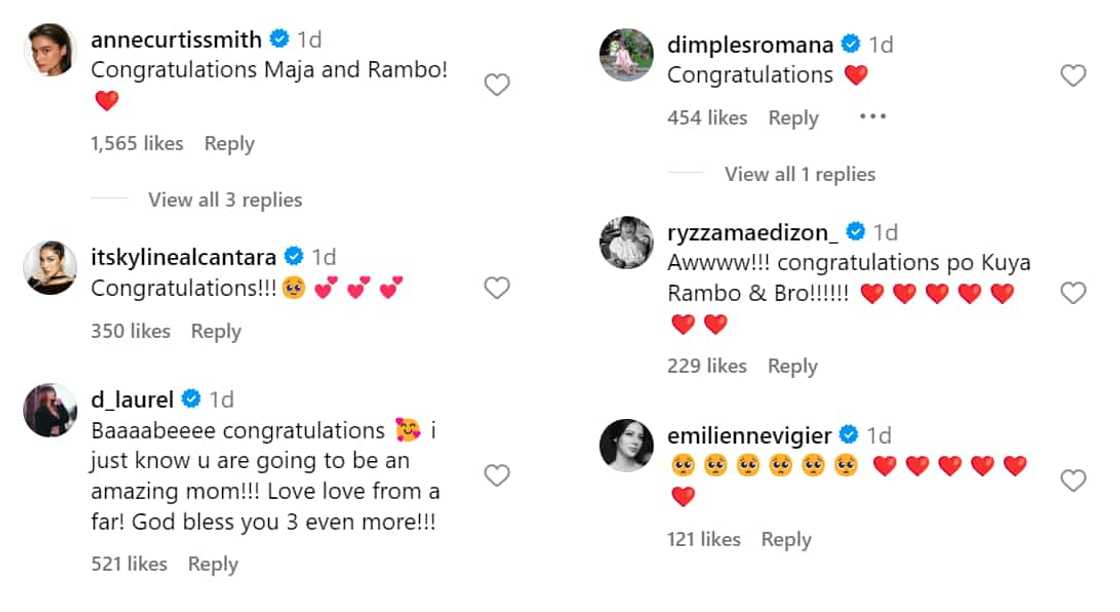
Task: Click the heart on dimplesromana's comment
Action: (x=1073, y=76)
